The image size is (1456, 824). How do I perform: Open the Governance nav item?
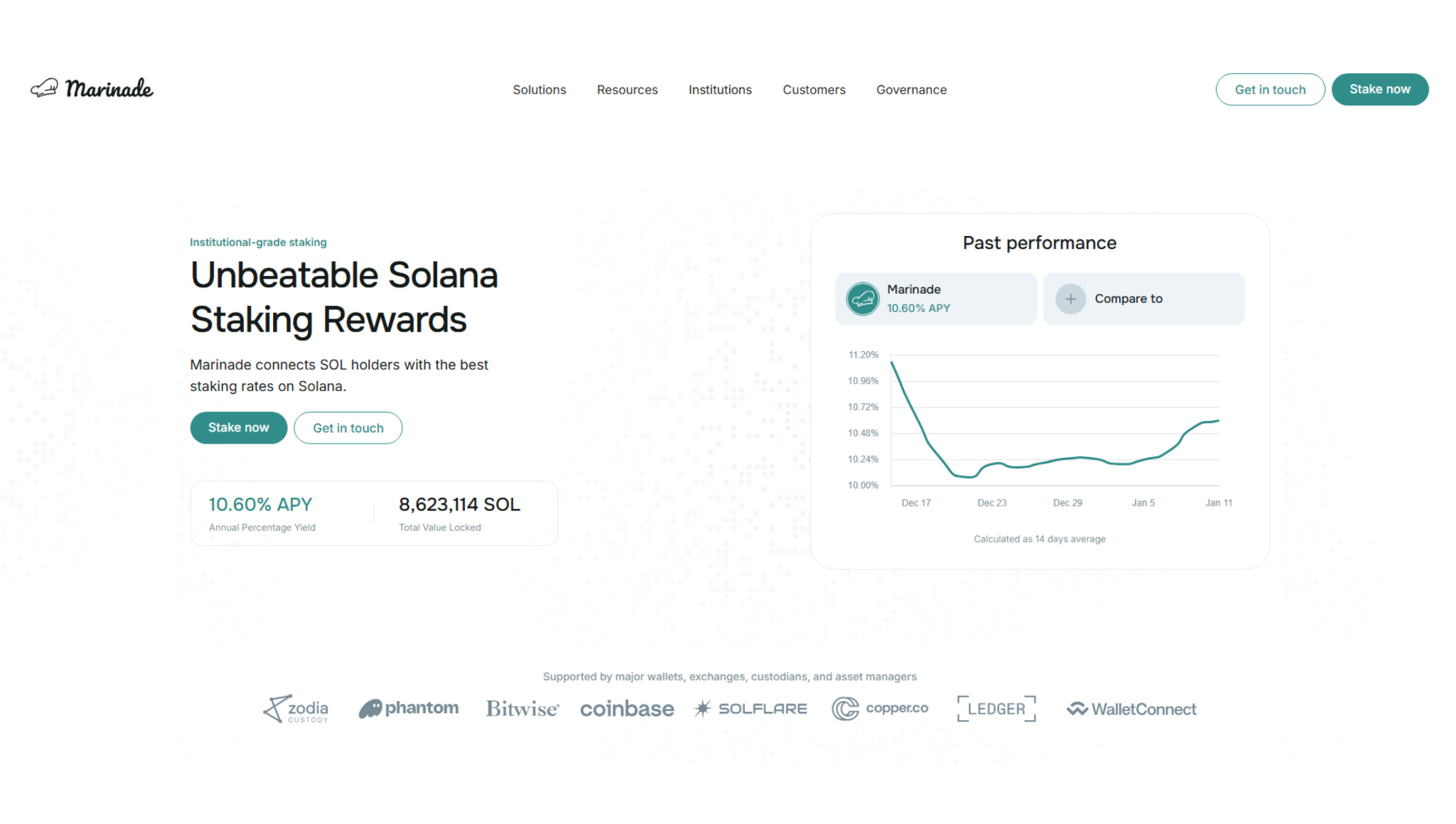pyautogui.click(x=911, y=90)
